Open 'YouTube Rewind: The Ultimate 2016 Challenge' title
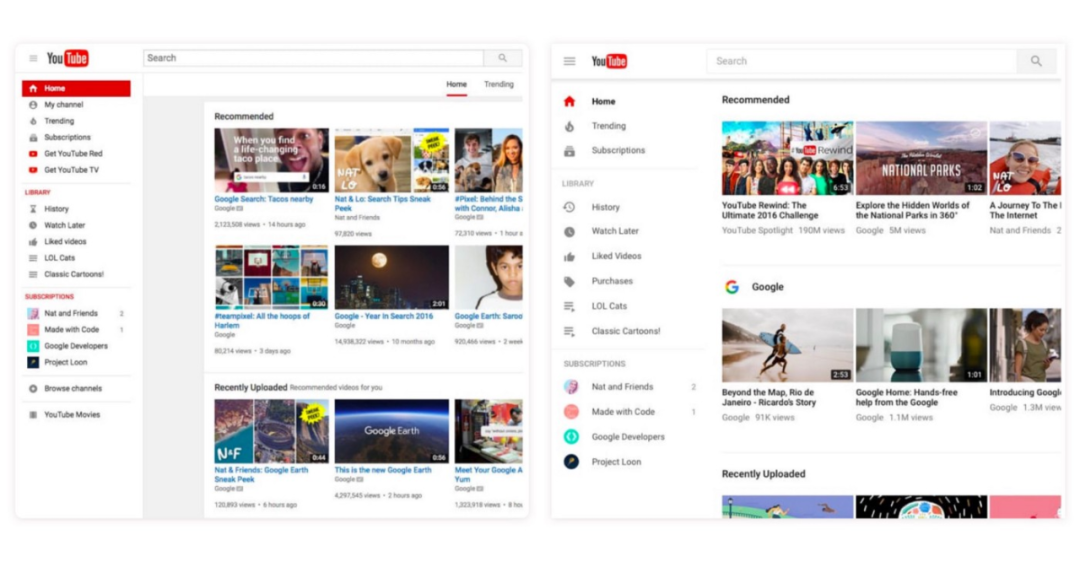Image resolution: width=1080 pixels, height=562 pixels. pyautogui.click(x=770, y=210)
